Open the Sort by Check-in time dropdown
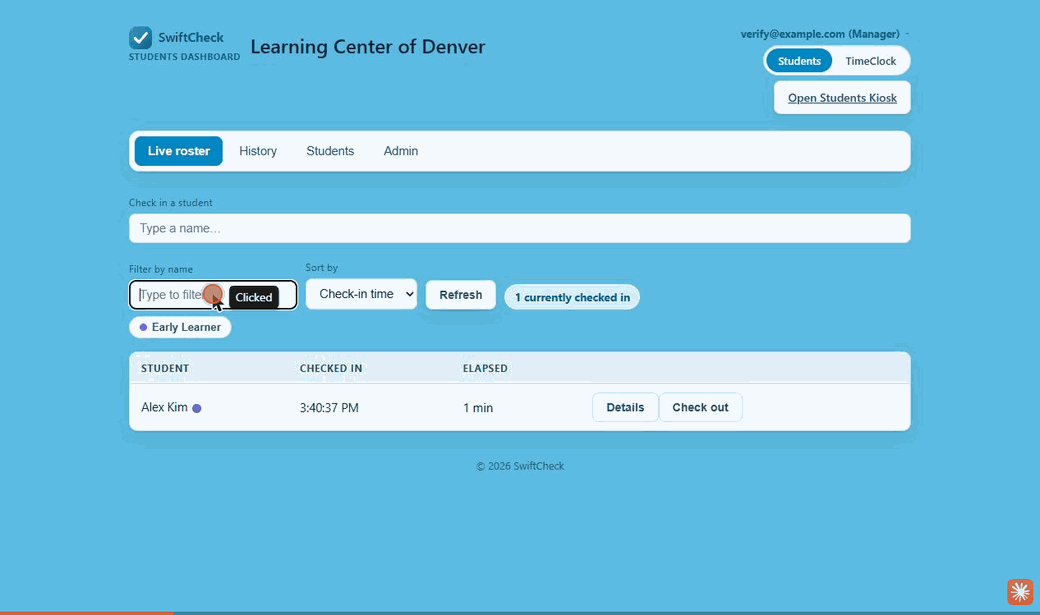 pyautogui.click(x=361, y=294)
